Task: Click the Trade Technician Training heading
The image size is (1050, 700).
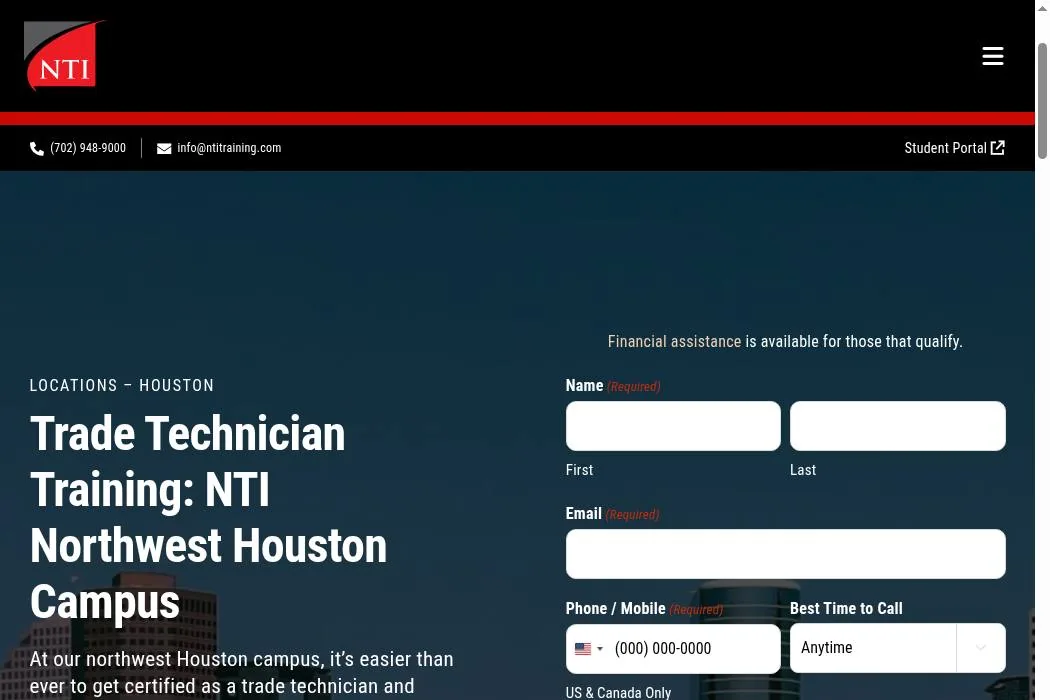Action: [x=208, y=518]
